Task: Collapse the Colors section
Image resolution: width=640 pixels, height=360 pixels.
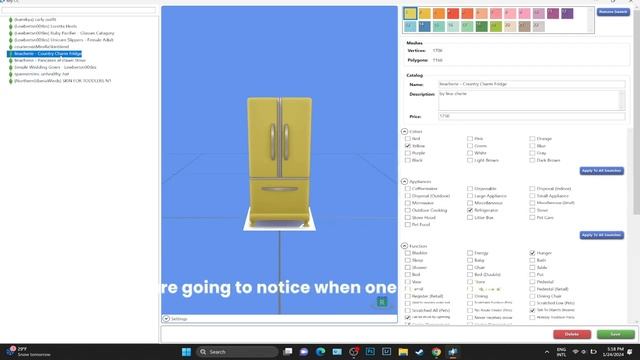Action: [404, 131]
